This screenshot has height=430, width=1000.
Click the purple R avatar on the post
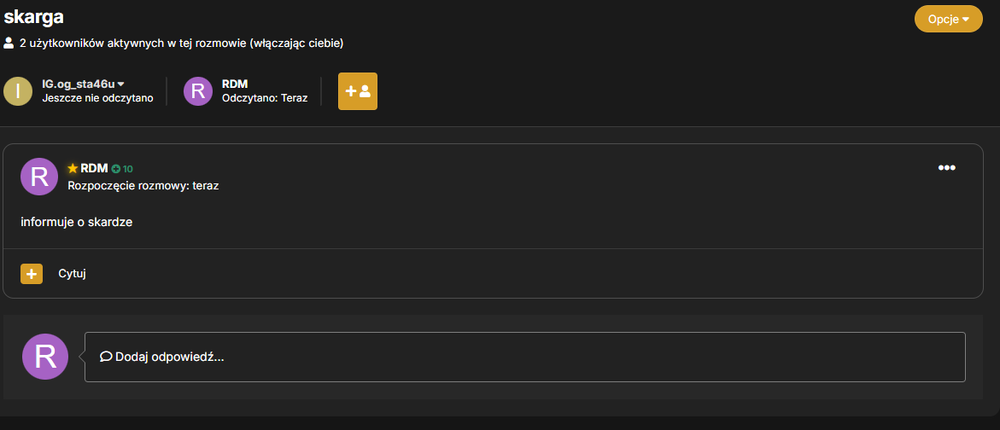[39, 177]
